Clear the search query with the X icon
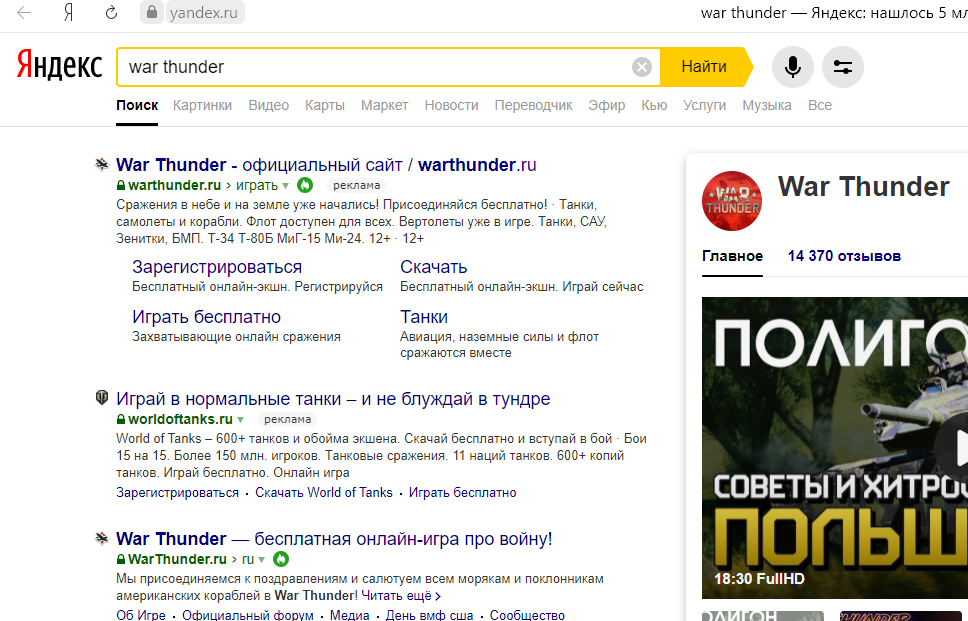The width and height of the screenshot is (968, 621). coord(641,67)
